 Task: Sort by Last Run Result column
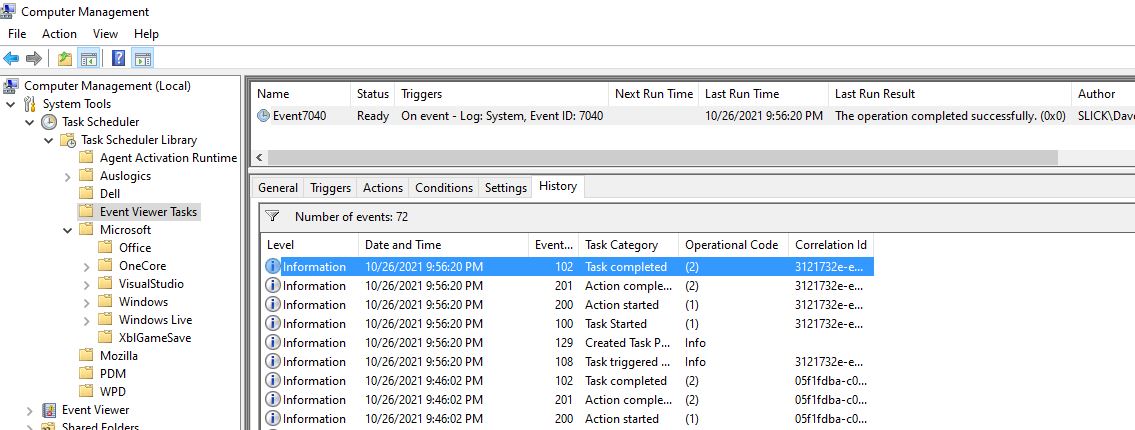pos(950,93)
